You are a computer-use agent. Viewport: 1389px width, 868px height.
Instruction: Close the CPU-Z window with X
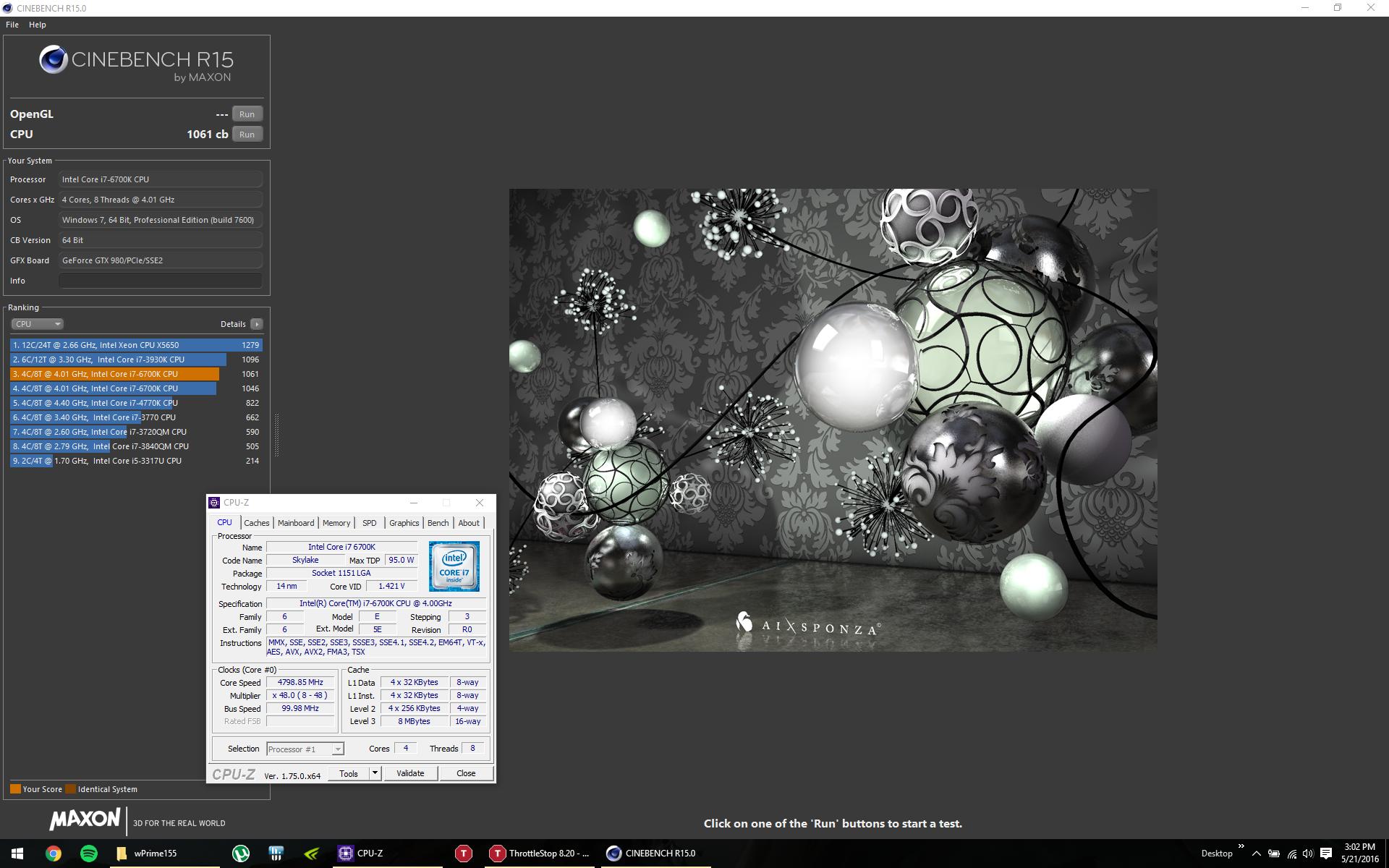coord(479,503)
